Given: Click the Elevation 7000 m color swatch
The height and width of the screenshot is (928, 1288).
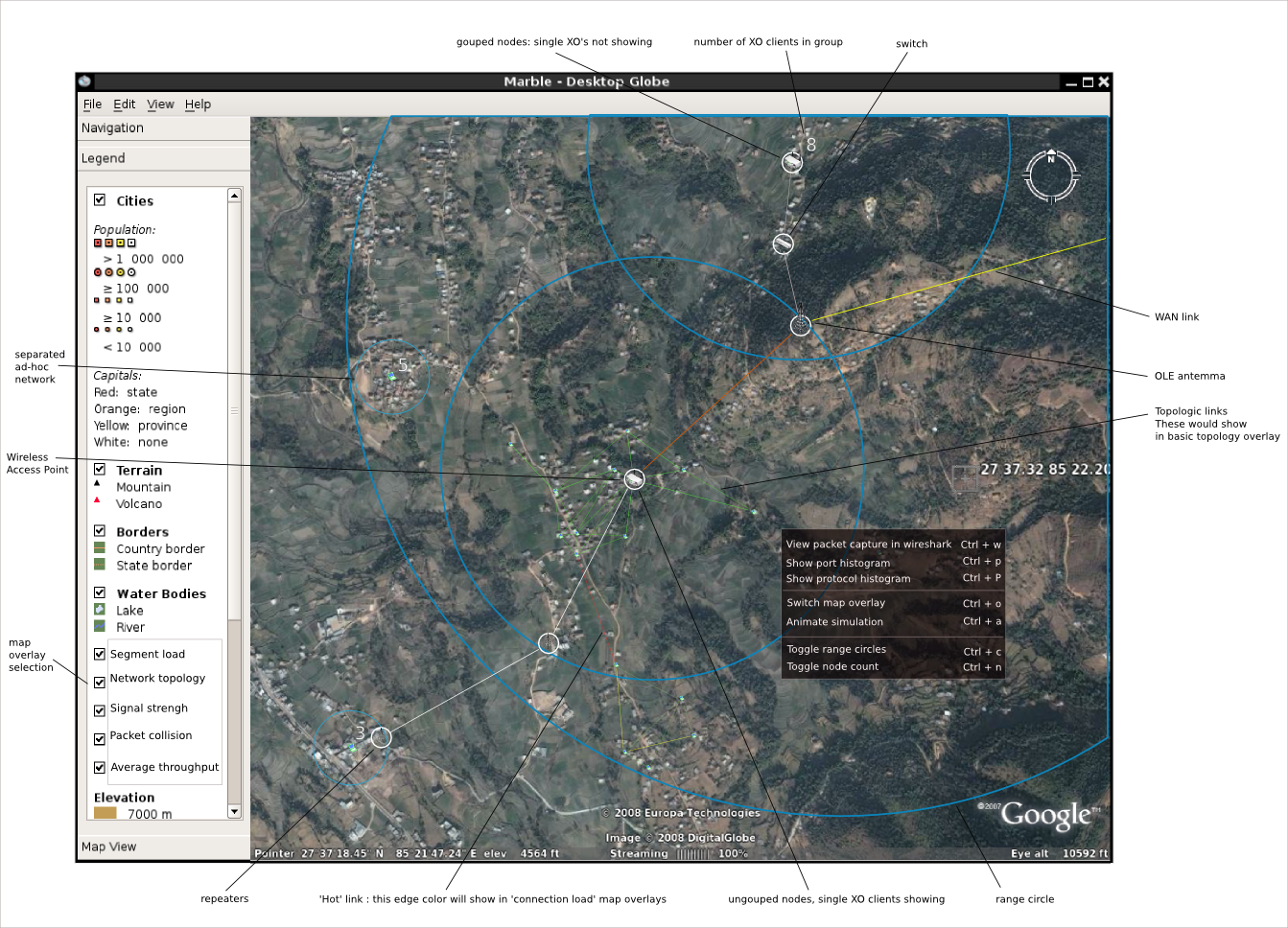Looking at the screenshot, I should click(105, 813).
